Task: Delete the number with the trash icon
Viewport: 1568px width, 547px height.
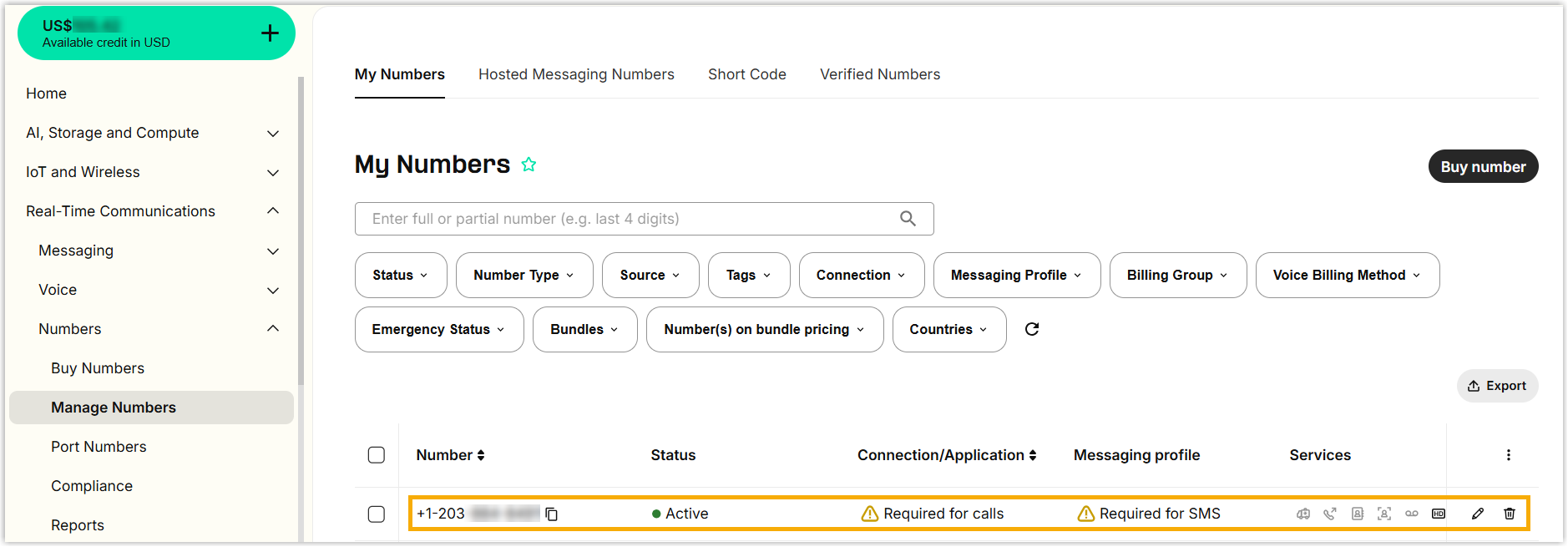Action: pyautogui.click(x=1510, y=514)
